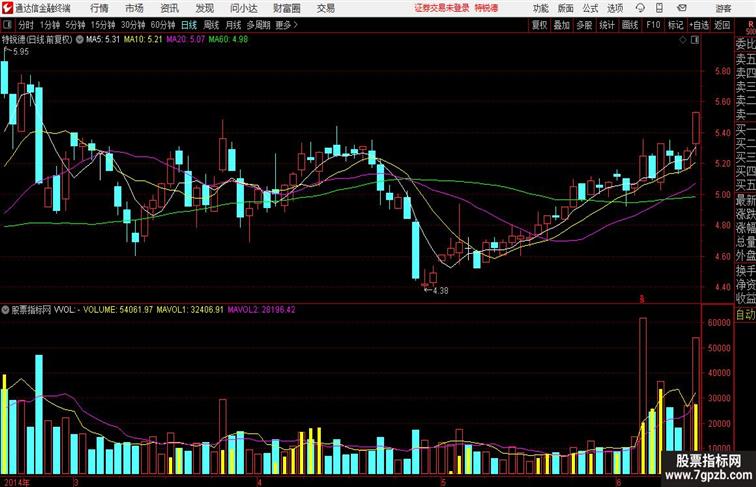Click the 通达信 red logo icon
Image resolution: width=756 pixels, height=487 pixels.
(7, 8)
